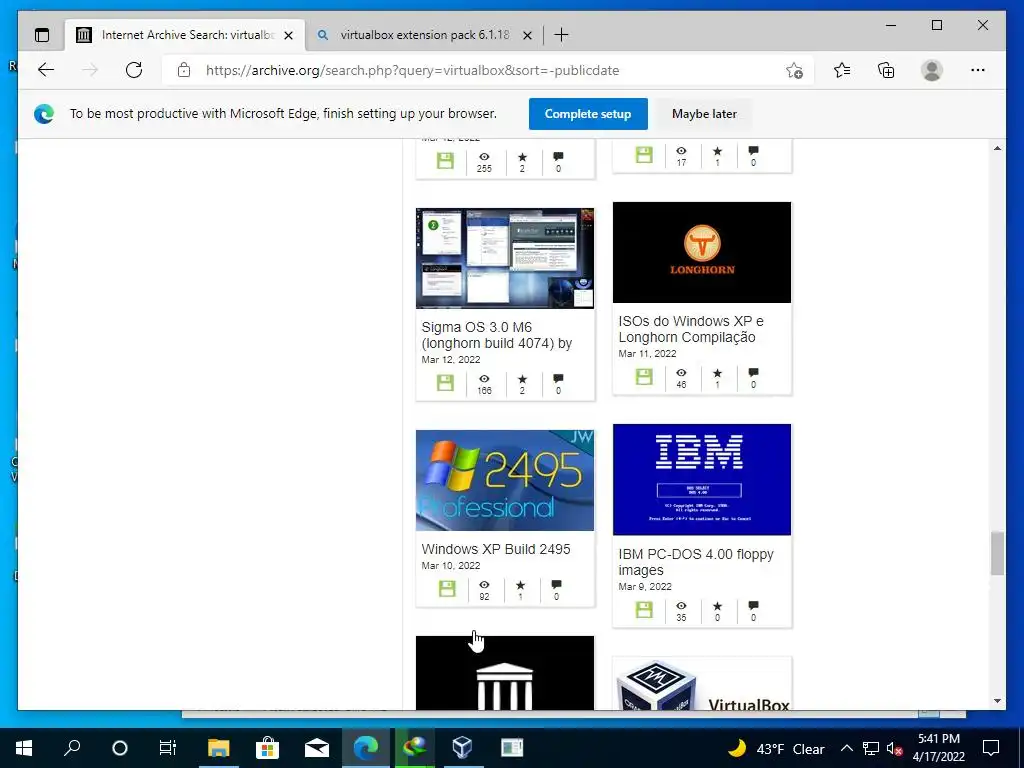Open muted volume speaker icon
Viewport: 1024px width, 768px height.
point(894,748)
